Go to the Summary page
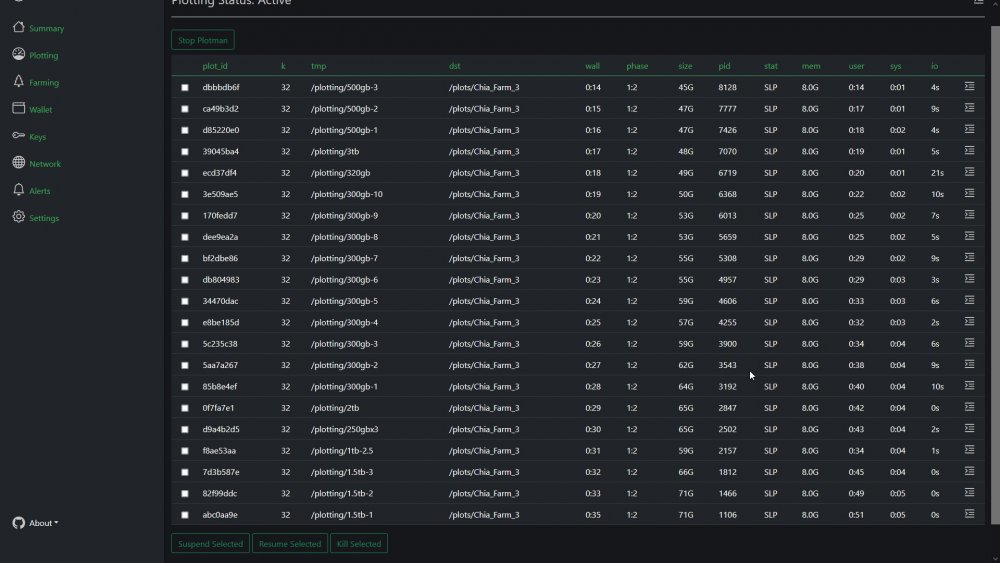1000x563 pixels. click(47, 28)
